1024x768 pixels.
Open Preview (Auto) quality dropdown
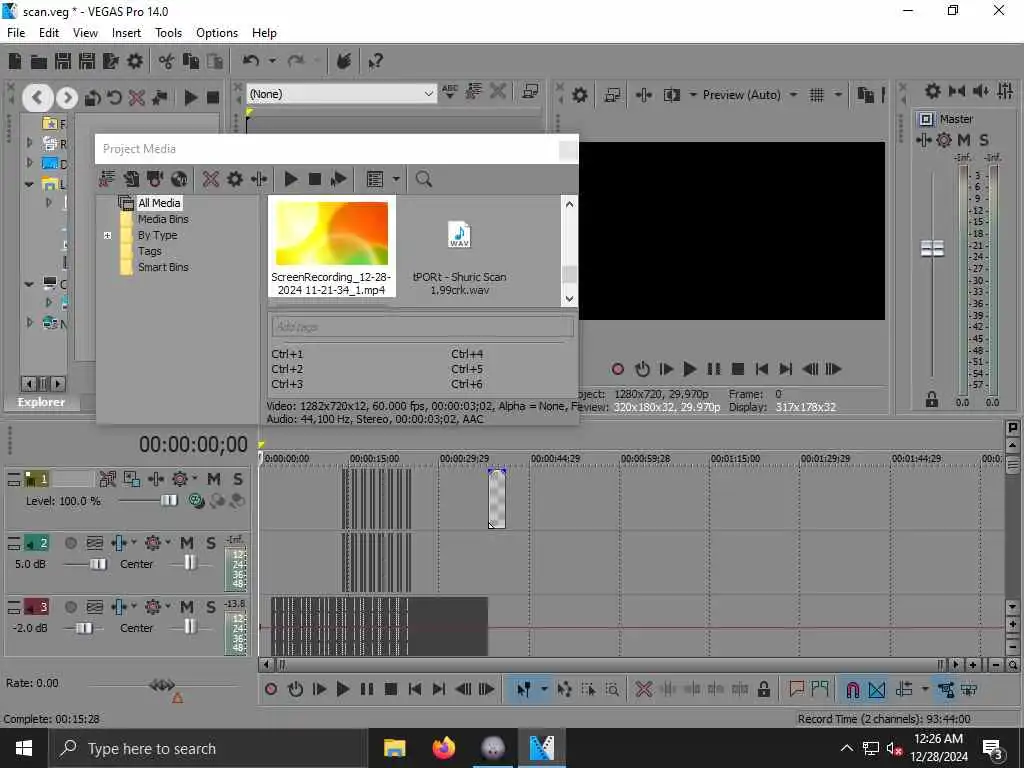(x=793, y=95)
